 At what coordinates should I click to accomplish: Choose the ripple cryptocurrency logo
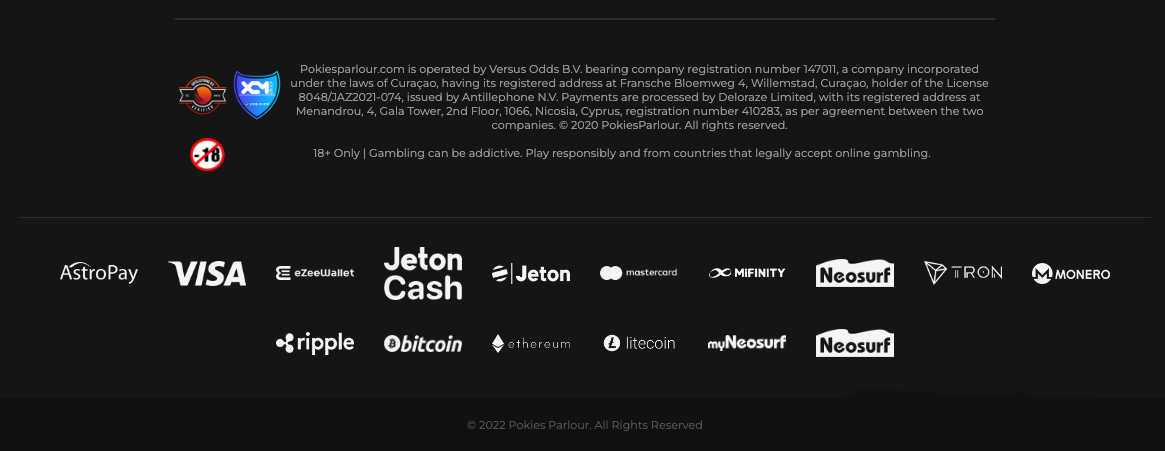click(315, 343)
